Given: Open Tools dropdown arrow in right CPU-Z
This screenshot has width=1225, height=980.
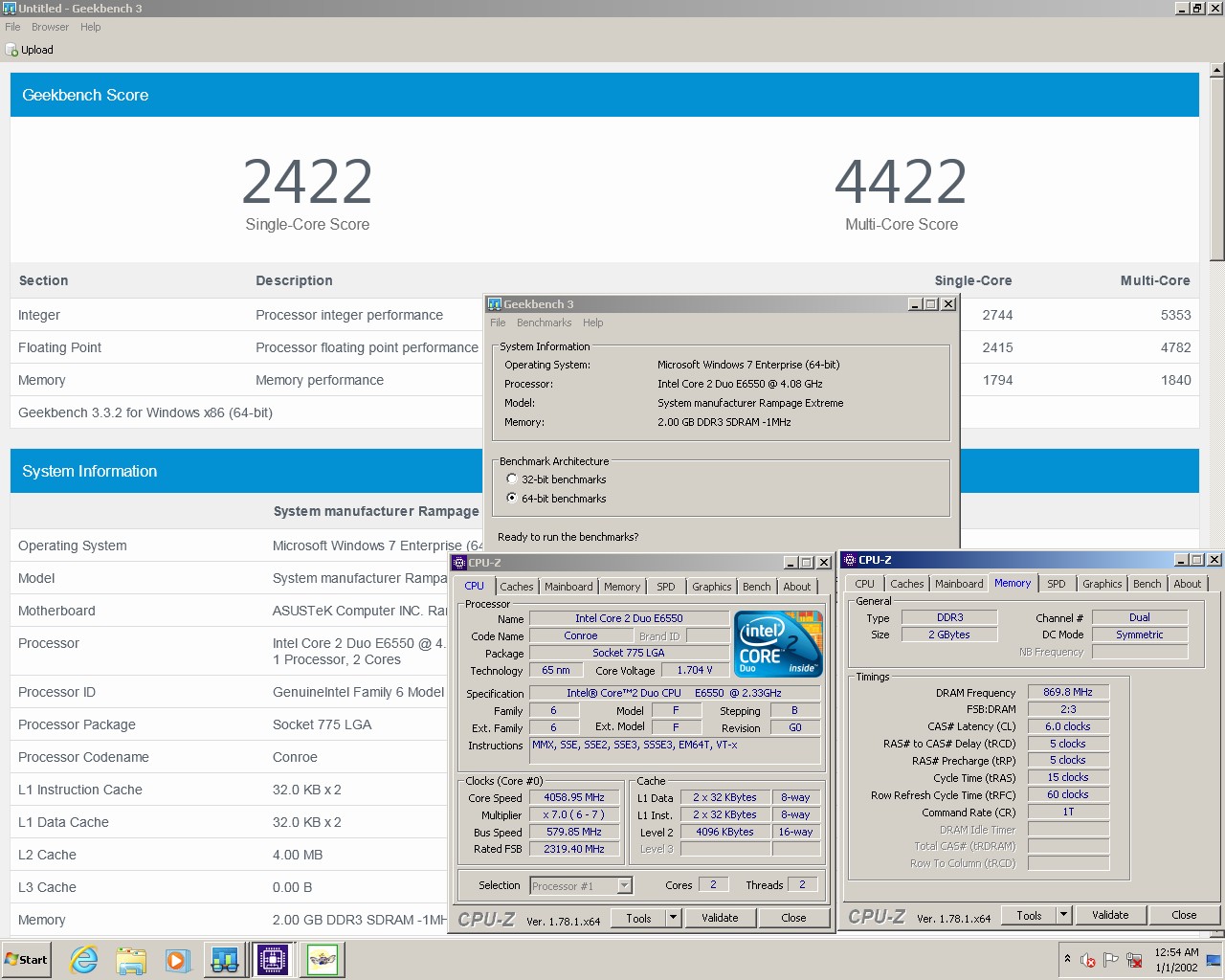Looking at the screenshot, I should pyautogui.click(x=1063, y=915).
